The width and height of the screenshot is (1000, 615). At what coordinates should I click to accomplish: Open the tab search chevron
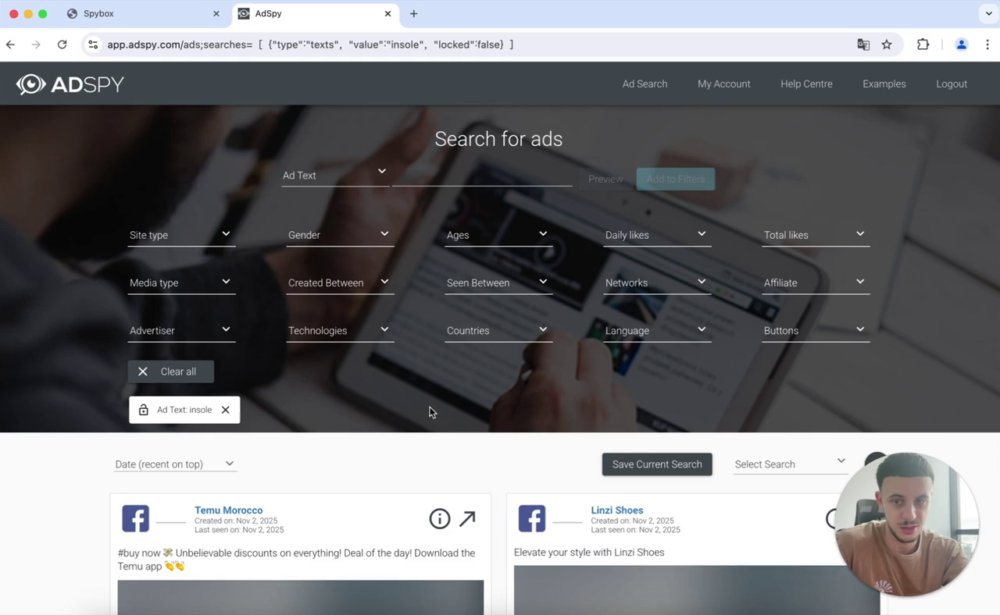pos(989,13)
